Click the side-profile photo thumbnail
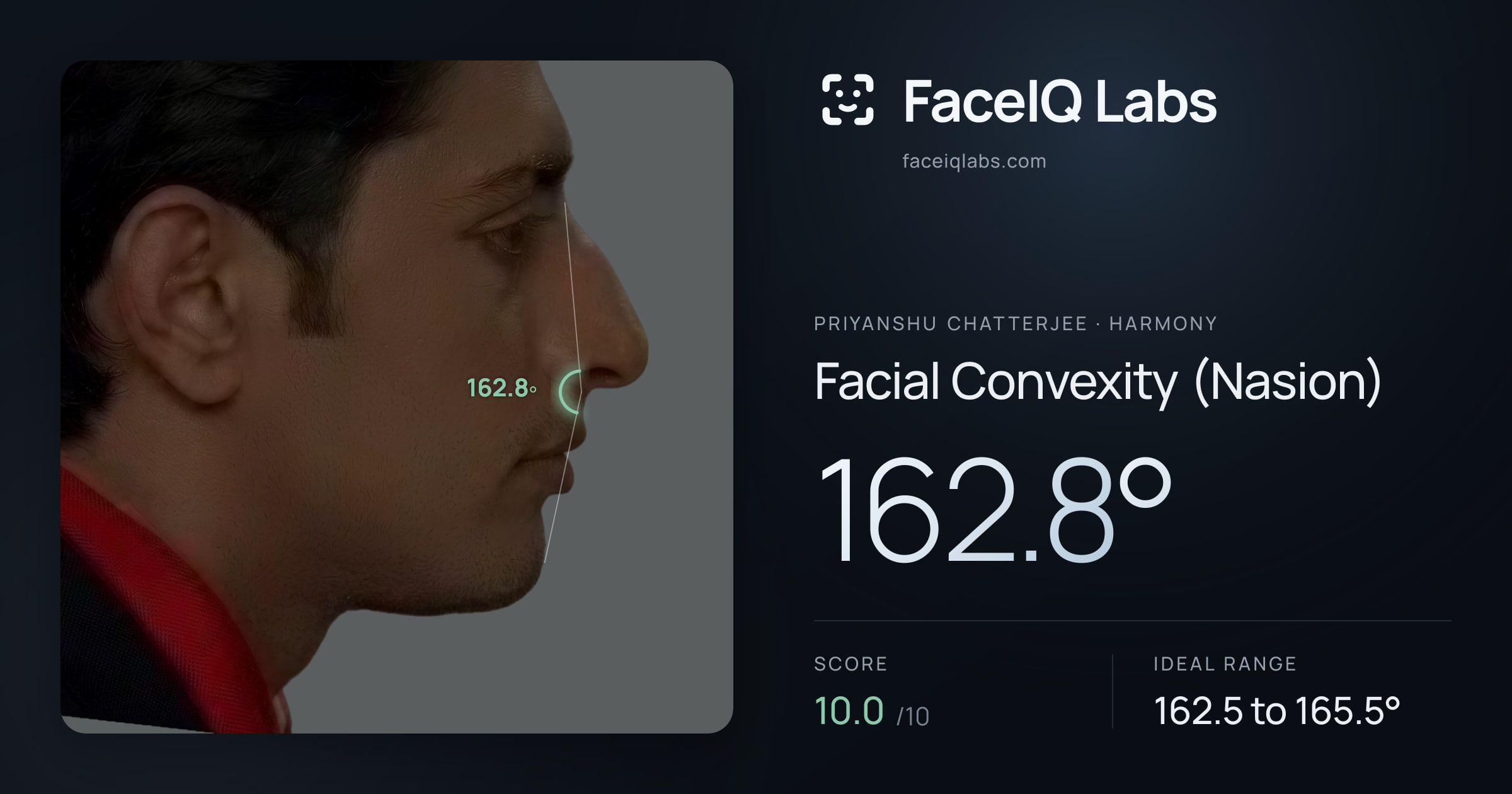 click(397, 396)
